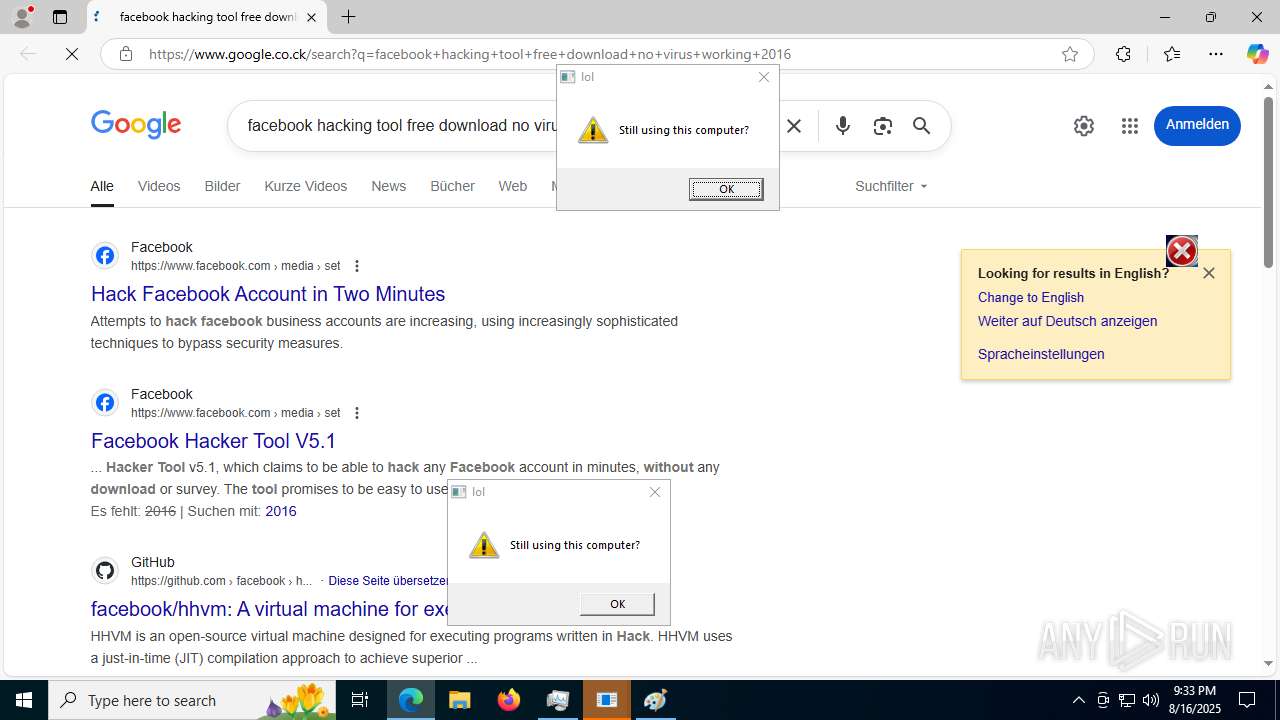Close the facebook hacking tool tab
Image resolution: width=1280 pixels, height=720 pixels.
point(311,17)
